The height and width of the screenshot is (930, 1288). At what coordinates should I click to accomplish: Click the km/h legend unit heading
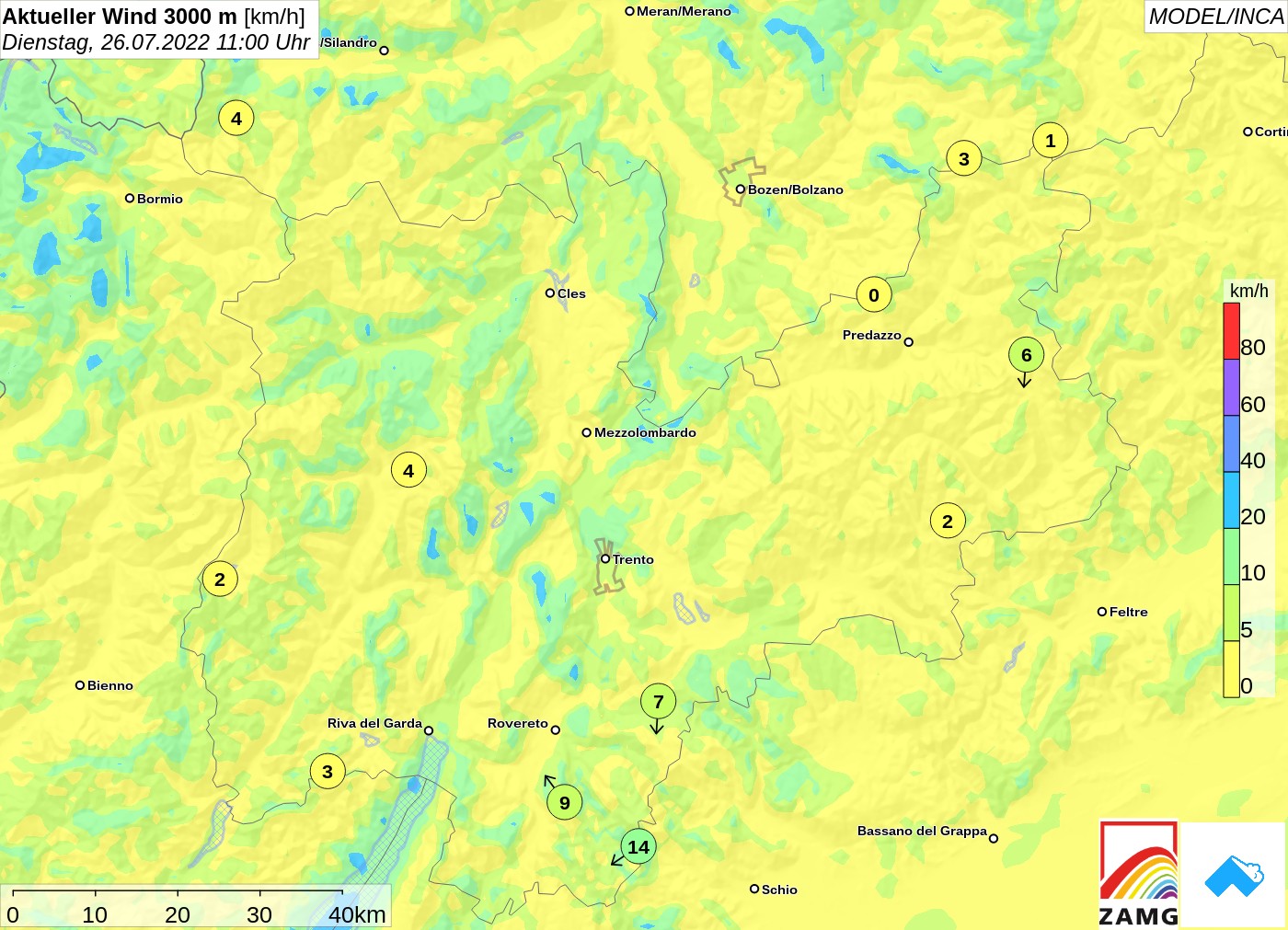pyautogui.click(x=1249, y=291)
